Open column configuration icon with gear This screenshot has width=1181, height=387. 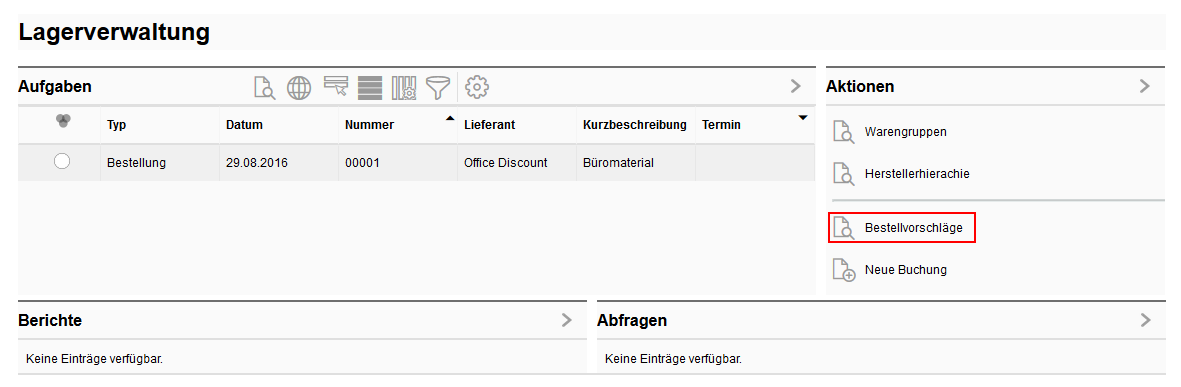[x=404, y=87]
